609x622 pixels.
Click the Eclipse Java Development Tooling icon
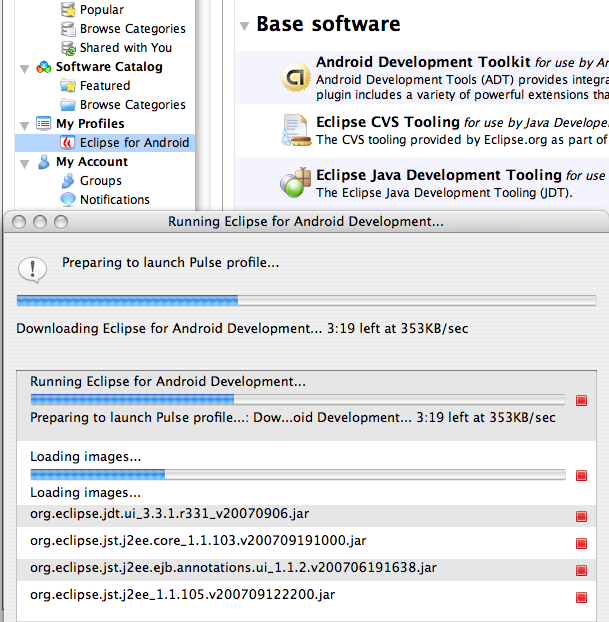(295, 183)
